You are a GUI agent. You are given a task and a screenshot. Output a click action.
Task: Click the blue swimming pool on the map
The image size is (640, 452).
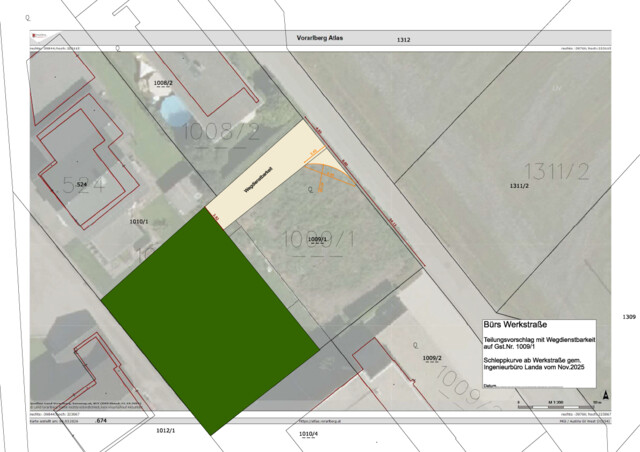(173, 105)
